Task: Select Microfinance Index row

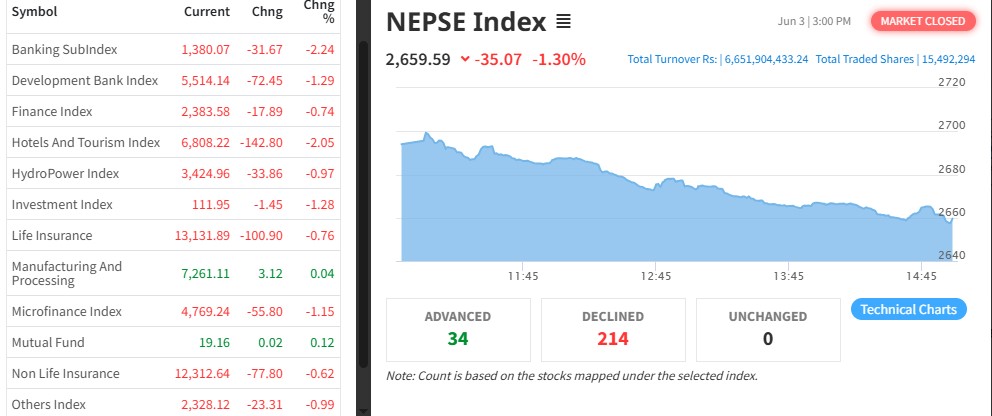Action: (x=66, y=311)
